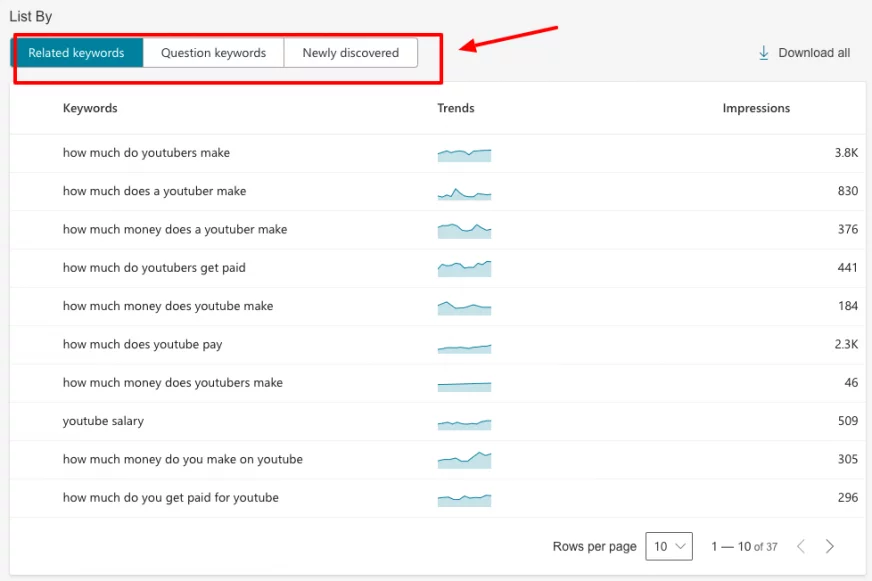Switch to the Related keywords tab
872x581 pixels.
(x=76, y=53)
